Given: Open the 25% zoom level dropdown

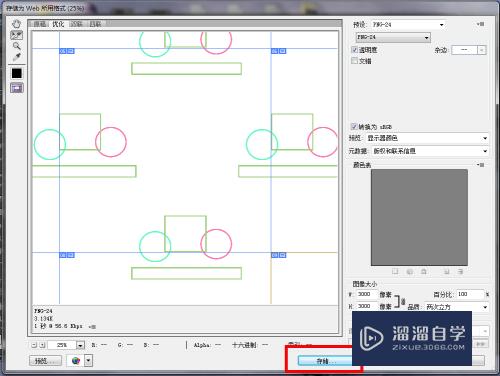Looking at the screenshot, I should pyautogui.click(x=80, y=345).
